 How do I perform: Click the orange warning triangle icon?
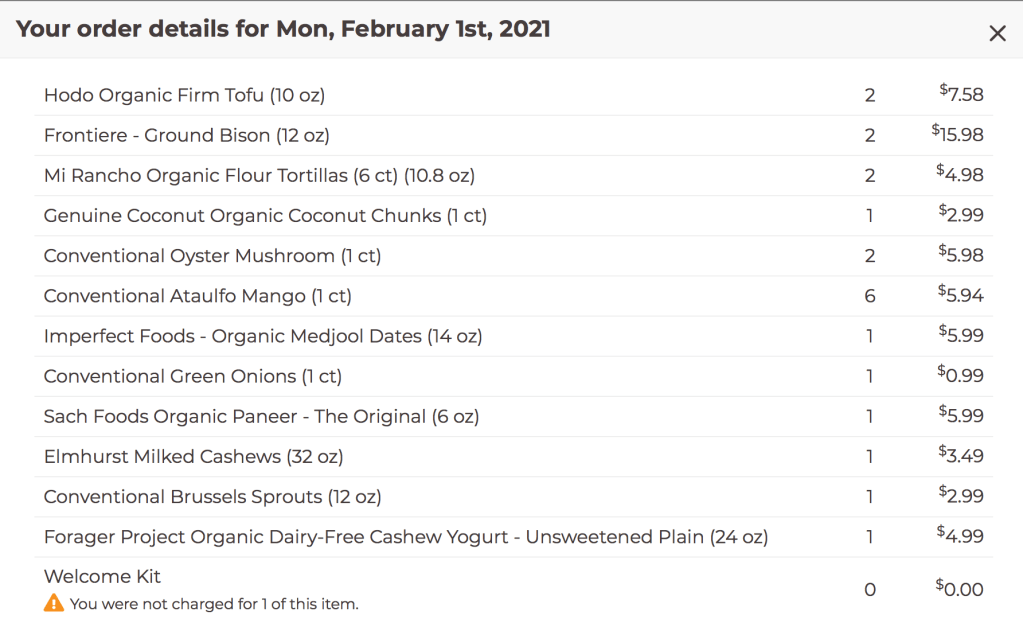[53, 603]
